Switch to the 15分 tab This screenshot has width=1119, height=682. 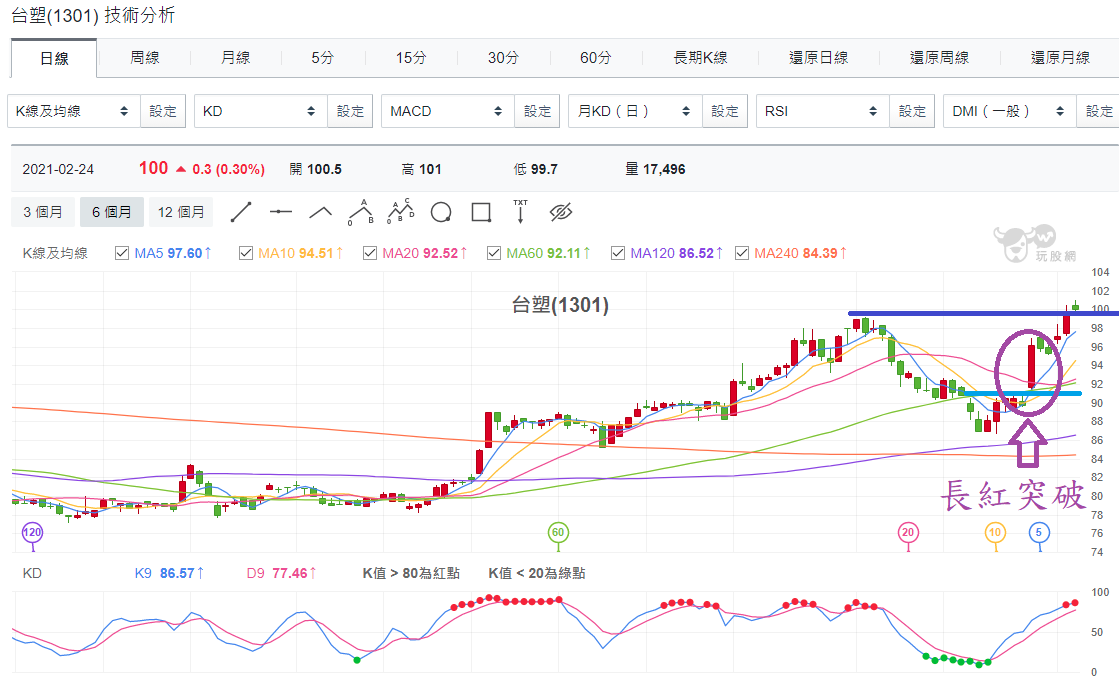click(x=411, y=58)
